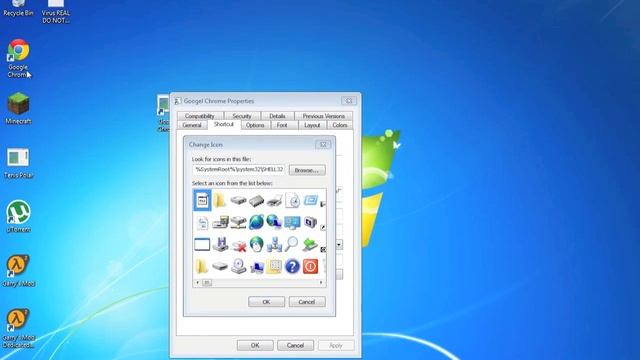This screenshot has width=640, height=360.
Task: Select the blue Internet Explorer globe icon
Action: 256,222
